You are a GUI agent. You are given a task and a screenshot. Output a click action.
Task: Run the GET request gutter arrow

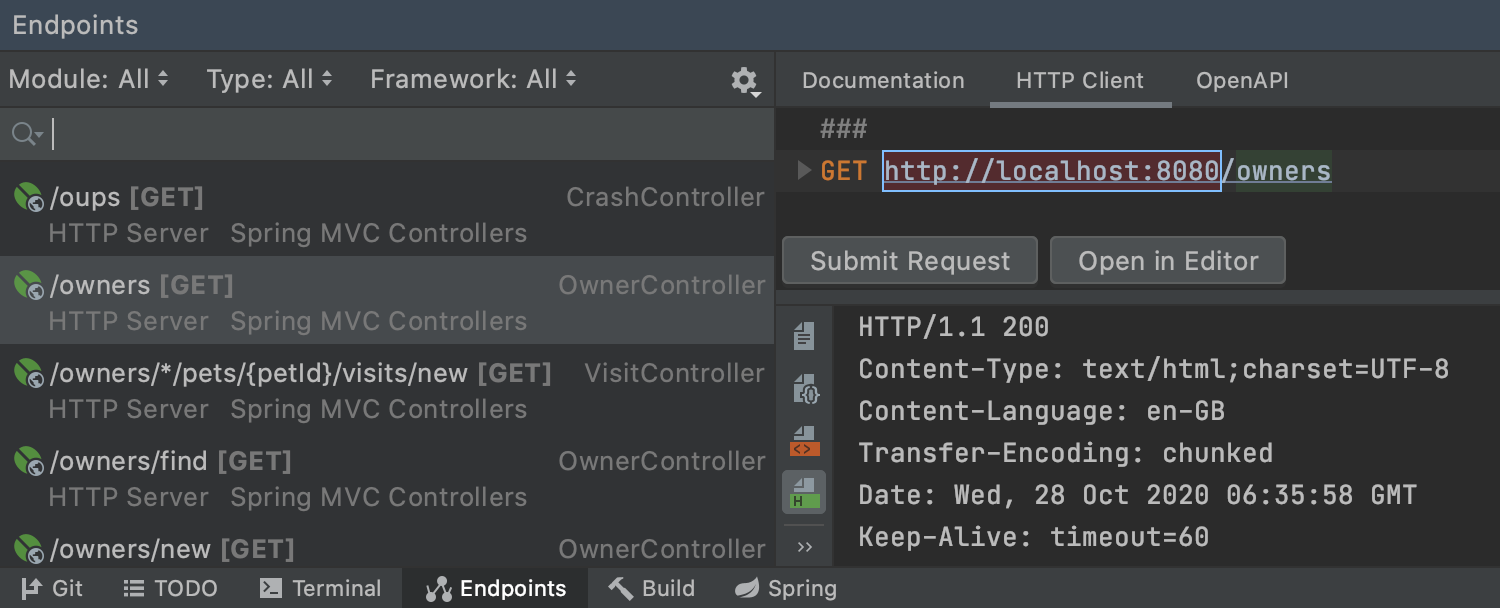(x=804, y=171)
